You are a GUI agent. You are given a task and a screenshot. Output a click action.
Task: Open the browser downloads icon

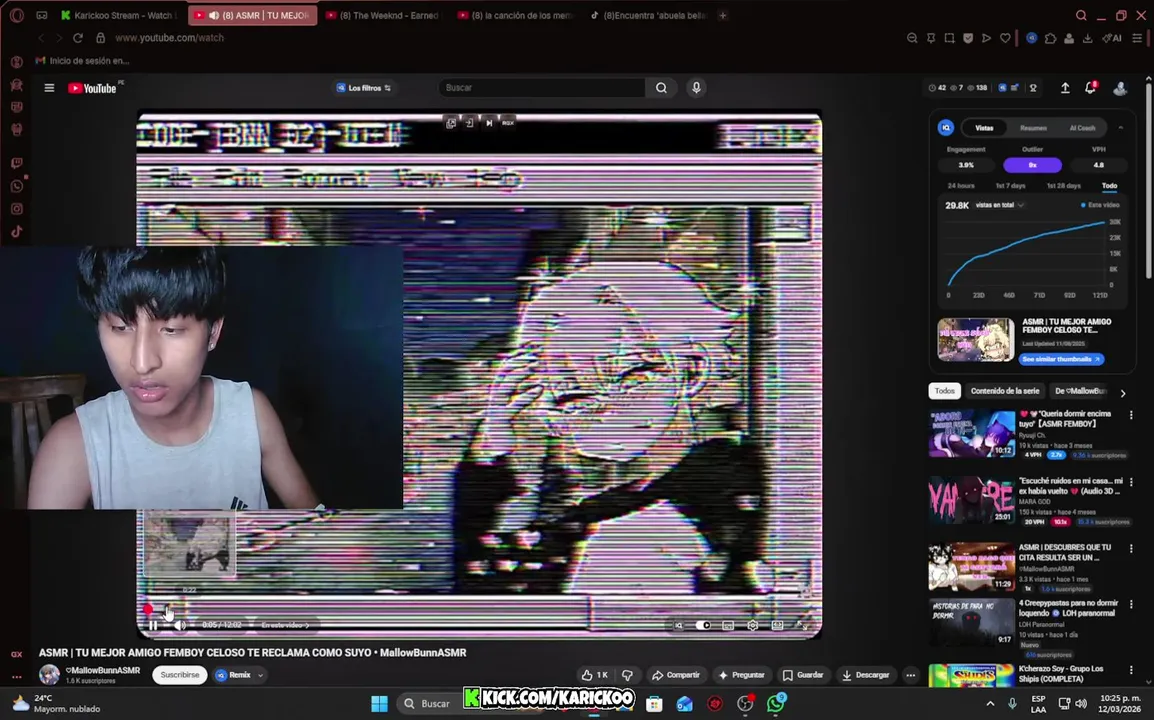1087,38
